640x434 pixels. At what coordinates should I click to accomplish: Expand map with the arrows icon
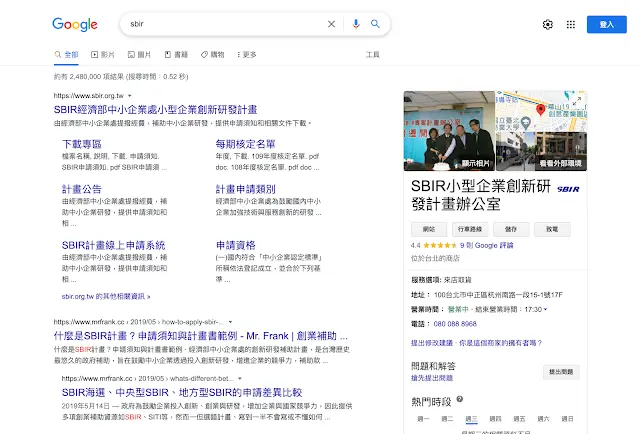click(577, 100)
